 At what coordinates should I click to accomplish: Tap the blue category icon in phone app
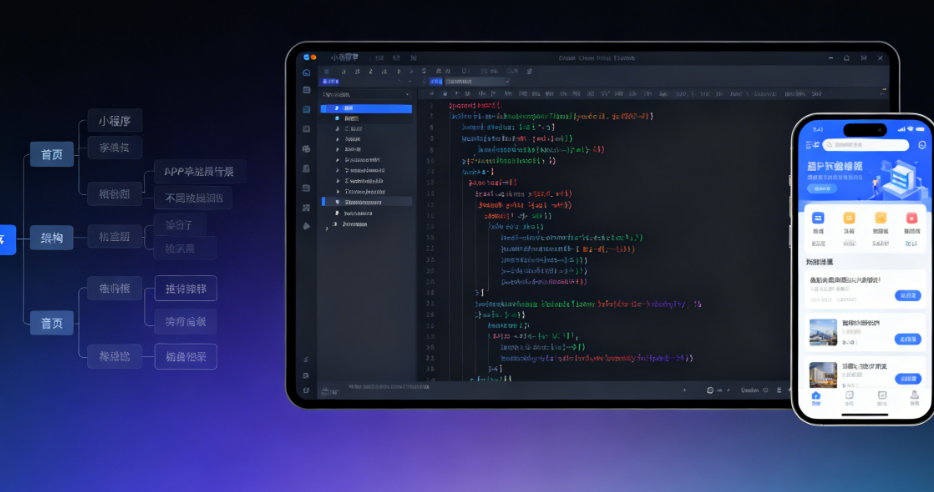pyautogui.click(x=818, y=218)
